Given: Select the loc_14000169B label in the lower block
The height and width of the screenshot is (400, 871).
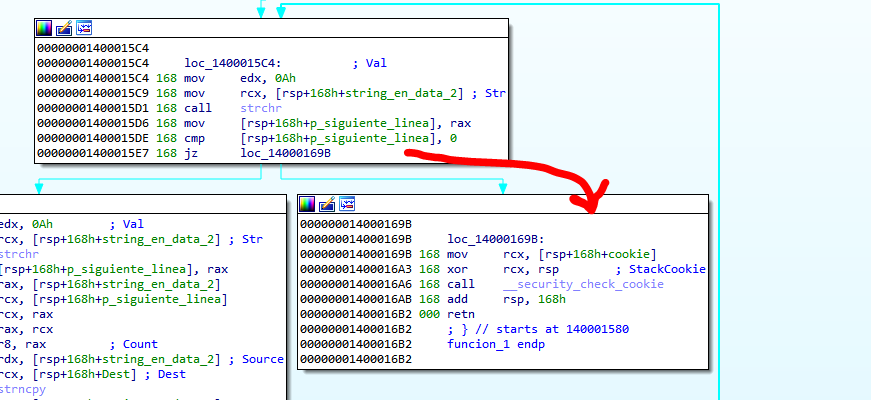Looking at the screenshot, I should tap(493, 240).
